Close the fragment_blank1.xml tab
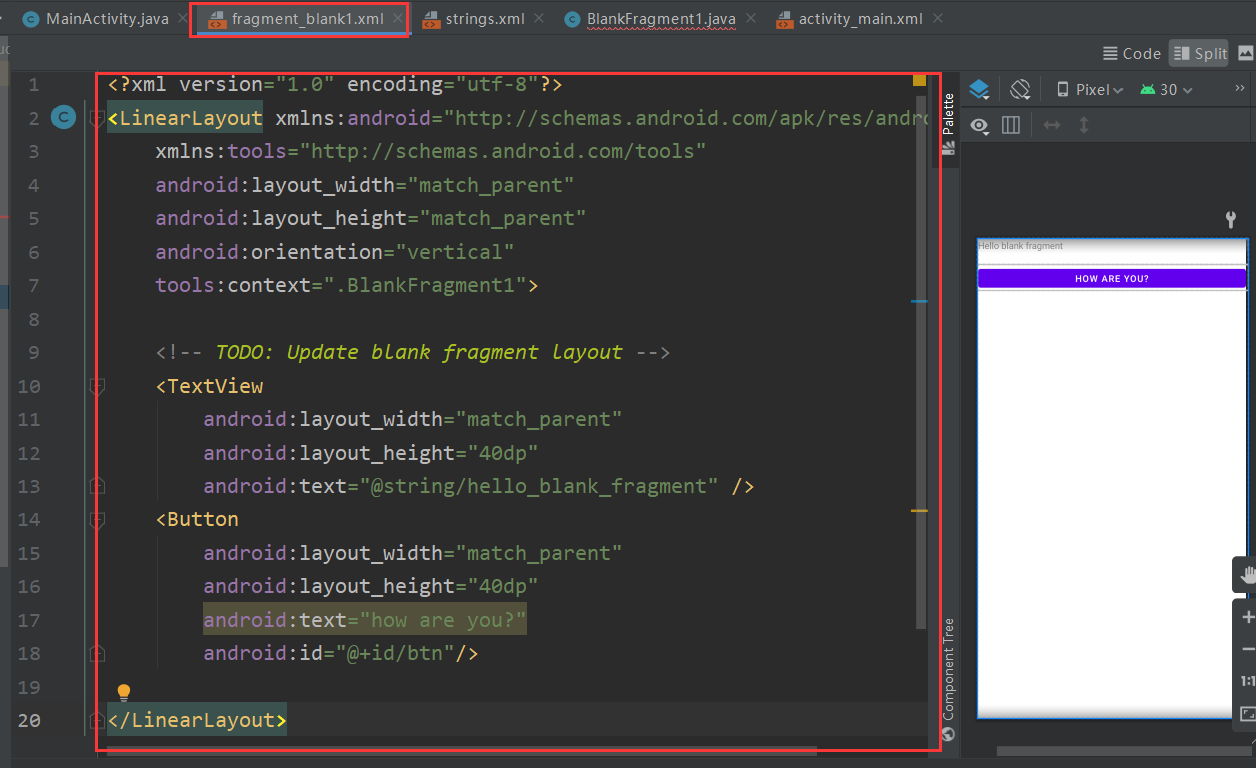This screenshot has height=768, width=1256. pos(398,19)
